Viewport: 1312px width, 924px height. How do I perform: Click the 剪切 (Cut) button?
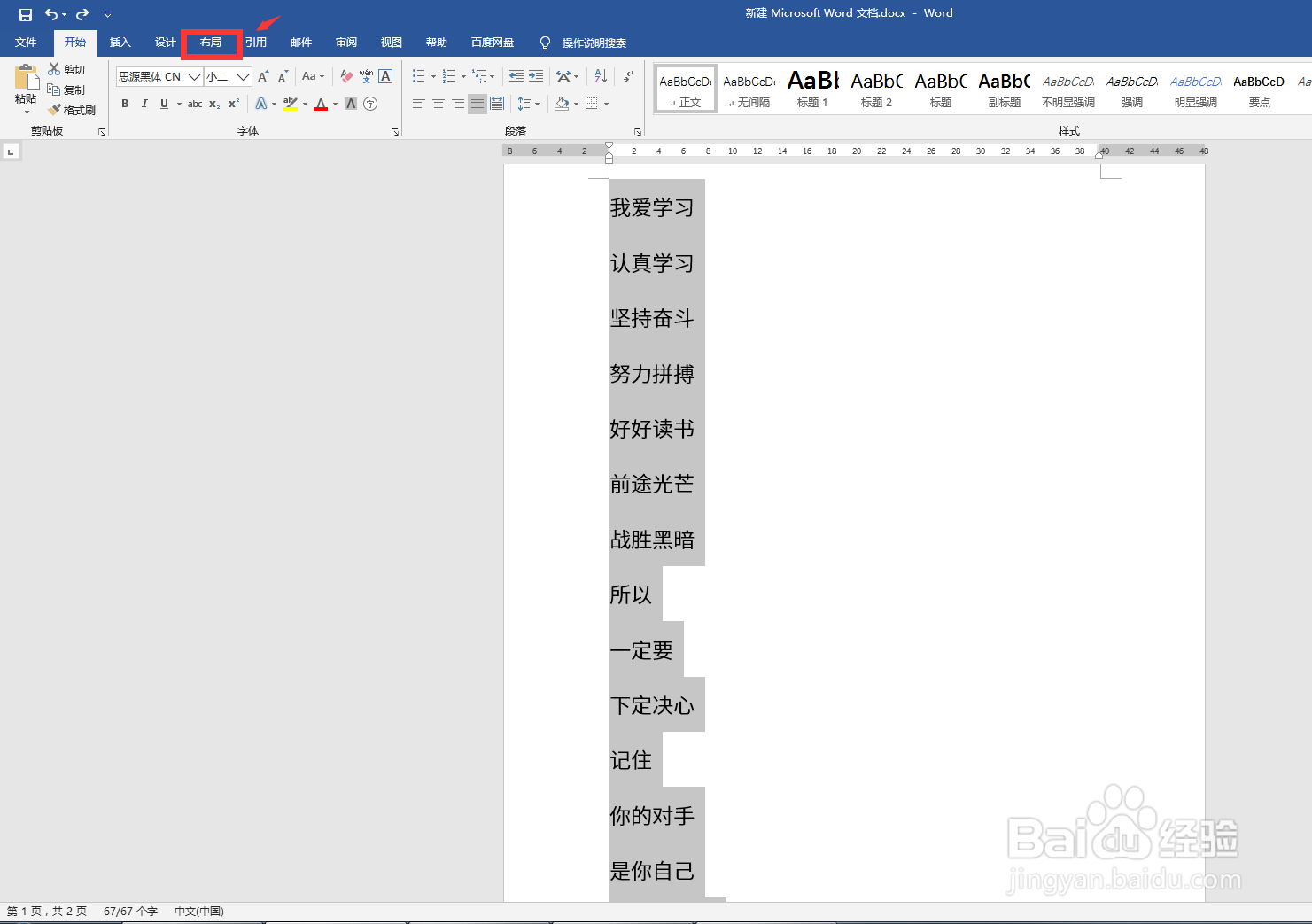click(x=66, y=69)
